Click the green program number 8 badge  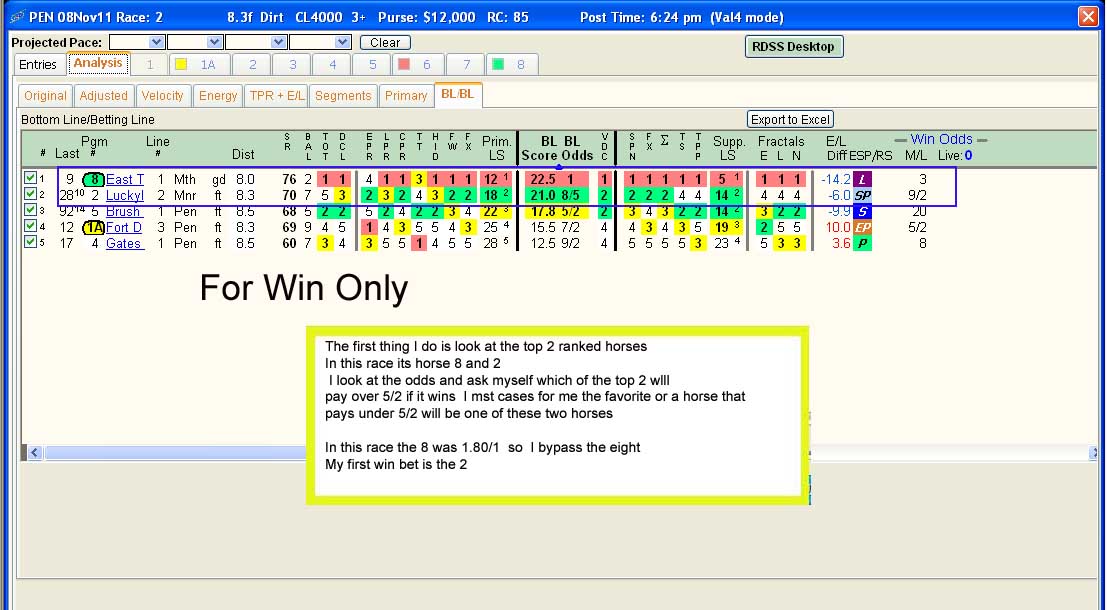[93, 179]
